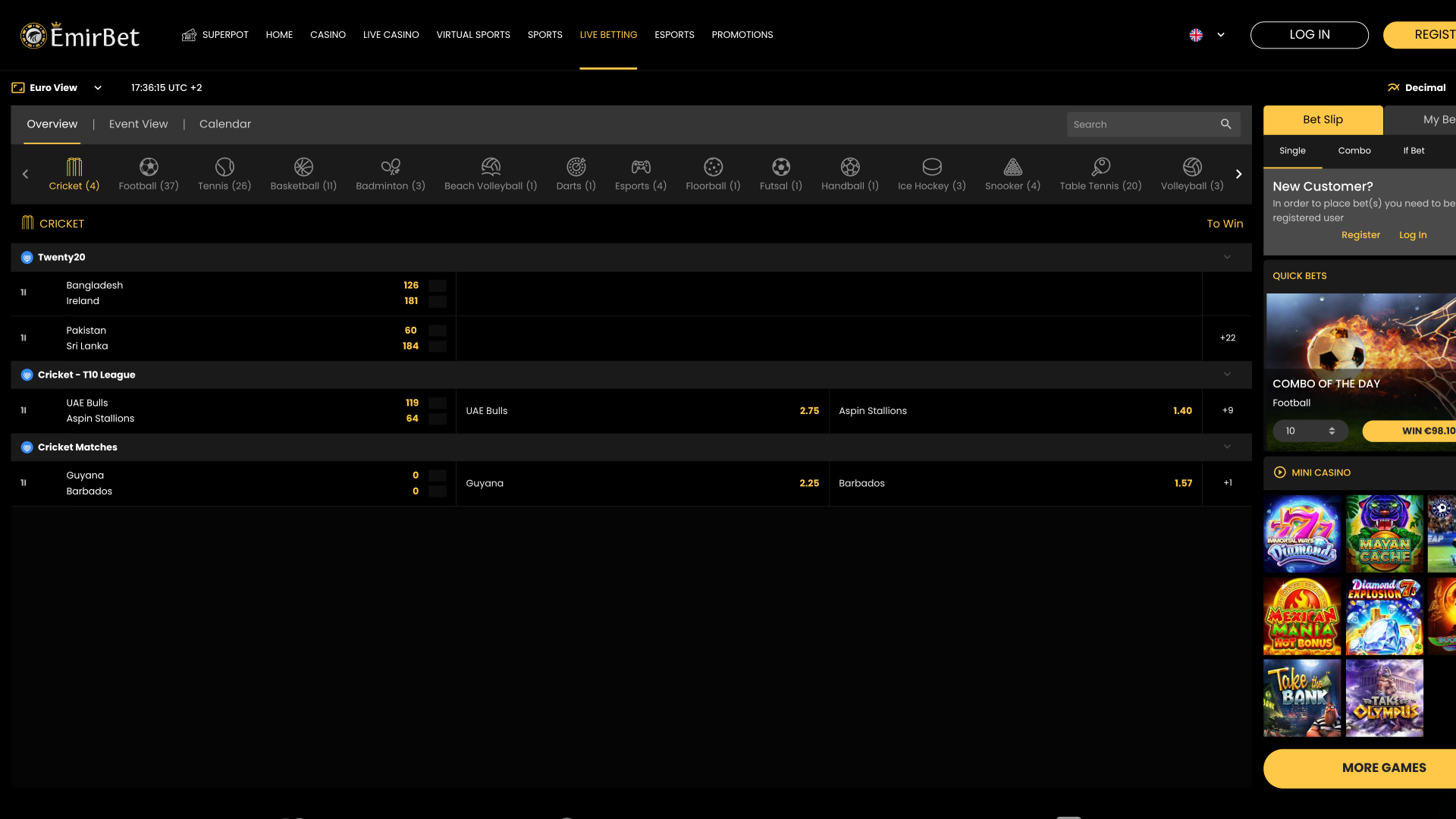Switch to the Event View tab

tap(138, 124)
